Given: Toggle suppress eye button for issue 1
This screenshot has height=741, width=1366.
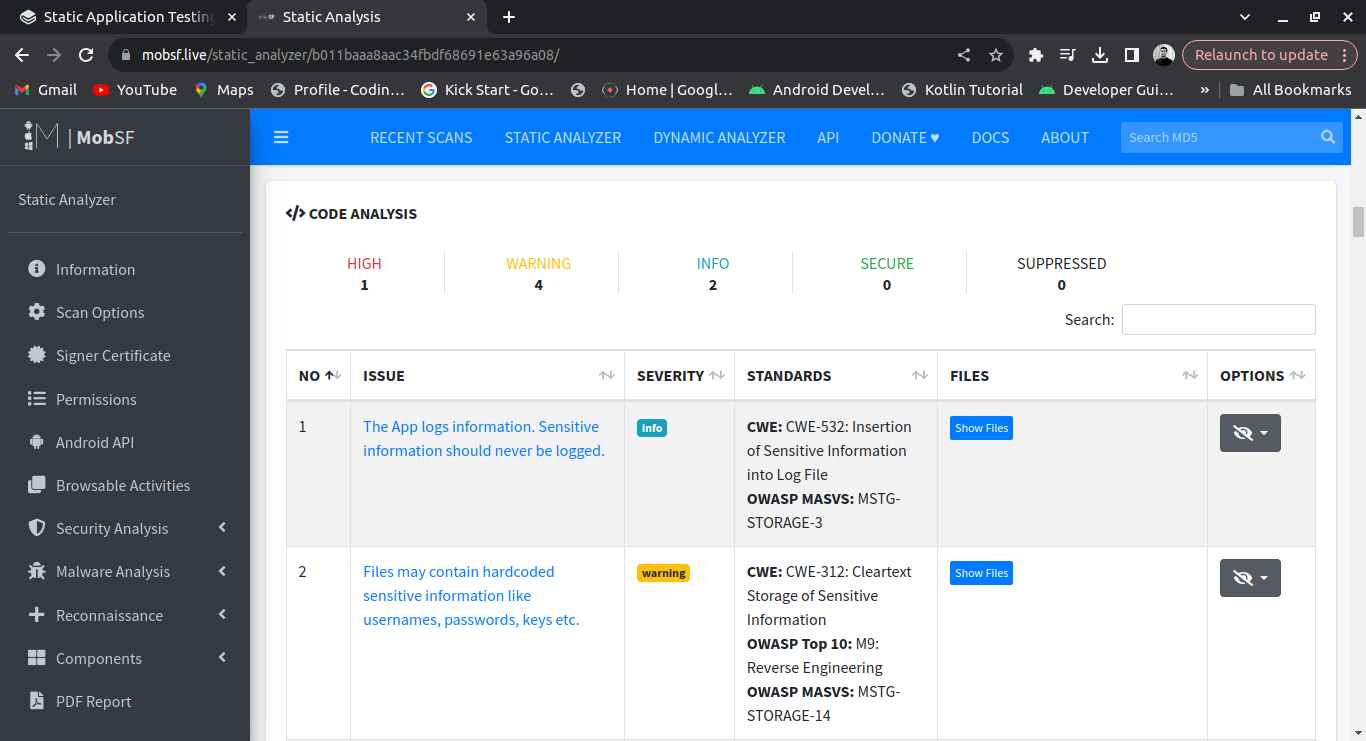Looking at the screenshot, I should [1249, 433].
